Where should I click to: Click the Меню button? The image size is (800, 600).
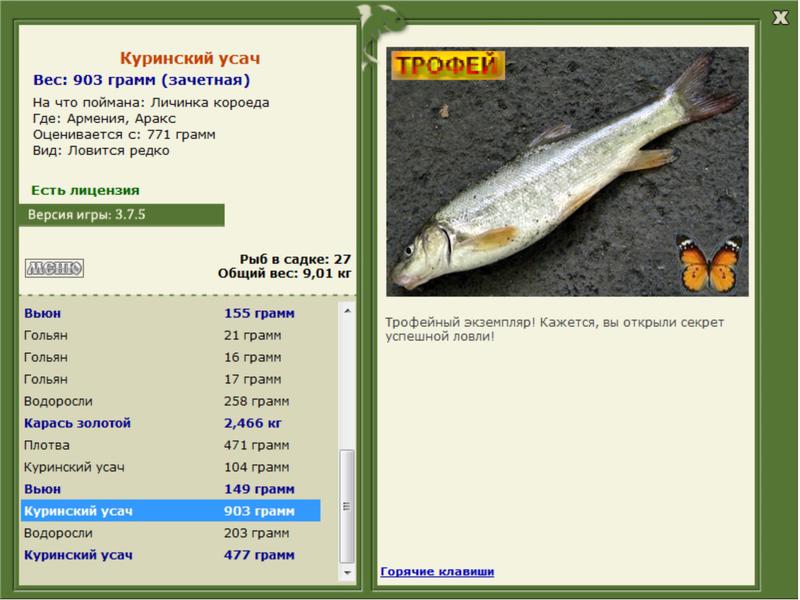coord(54,268)
